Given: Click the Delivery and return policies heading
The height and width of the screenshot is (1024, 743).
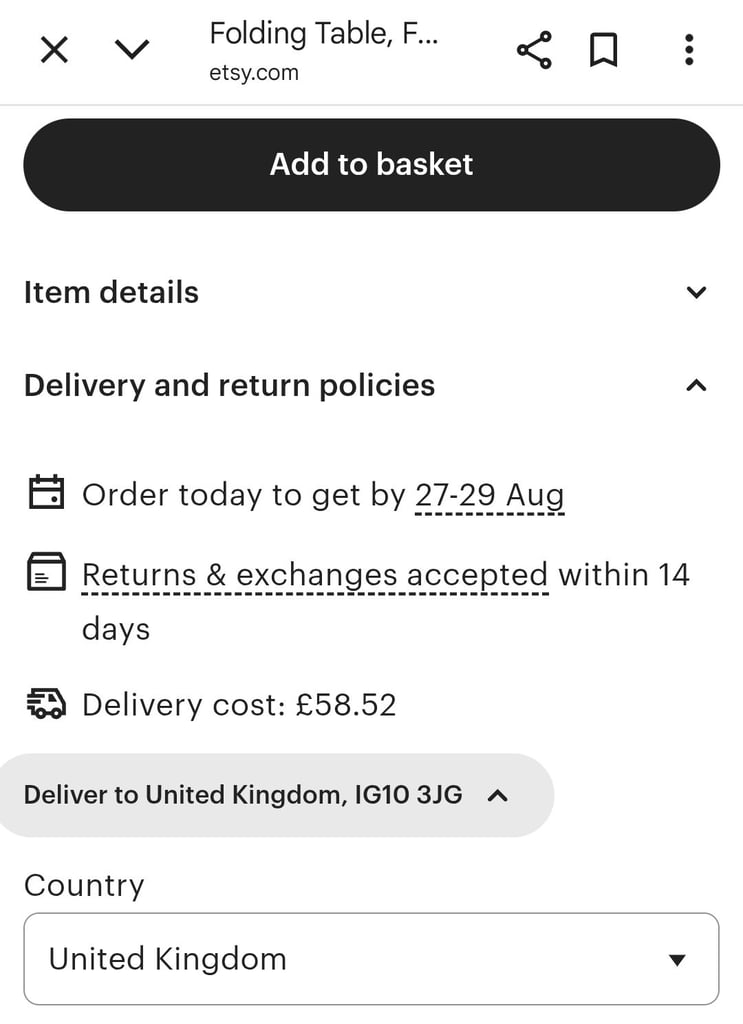Looking at the screenshot, I should [229, 385].
